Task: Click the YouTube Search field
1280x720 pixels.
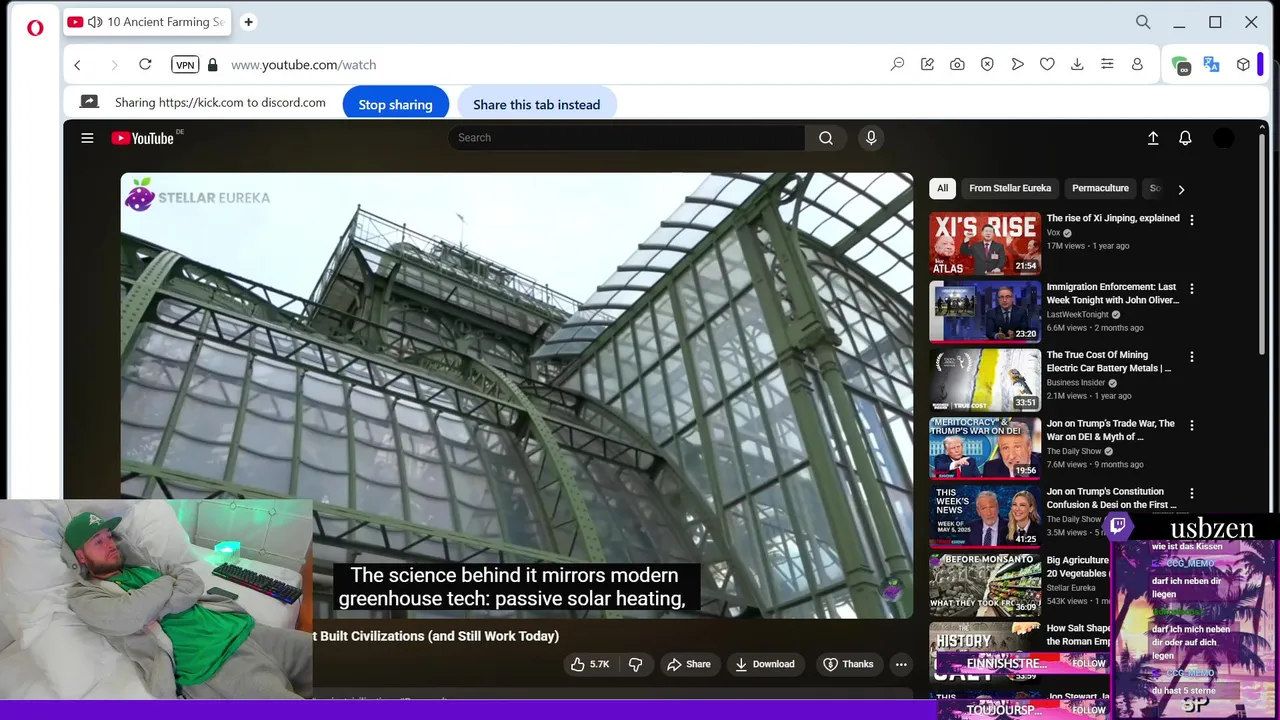Action: [x=627, y=138]
